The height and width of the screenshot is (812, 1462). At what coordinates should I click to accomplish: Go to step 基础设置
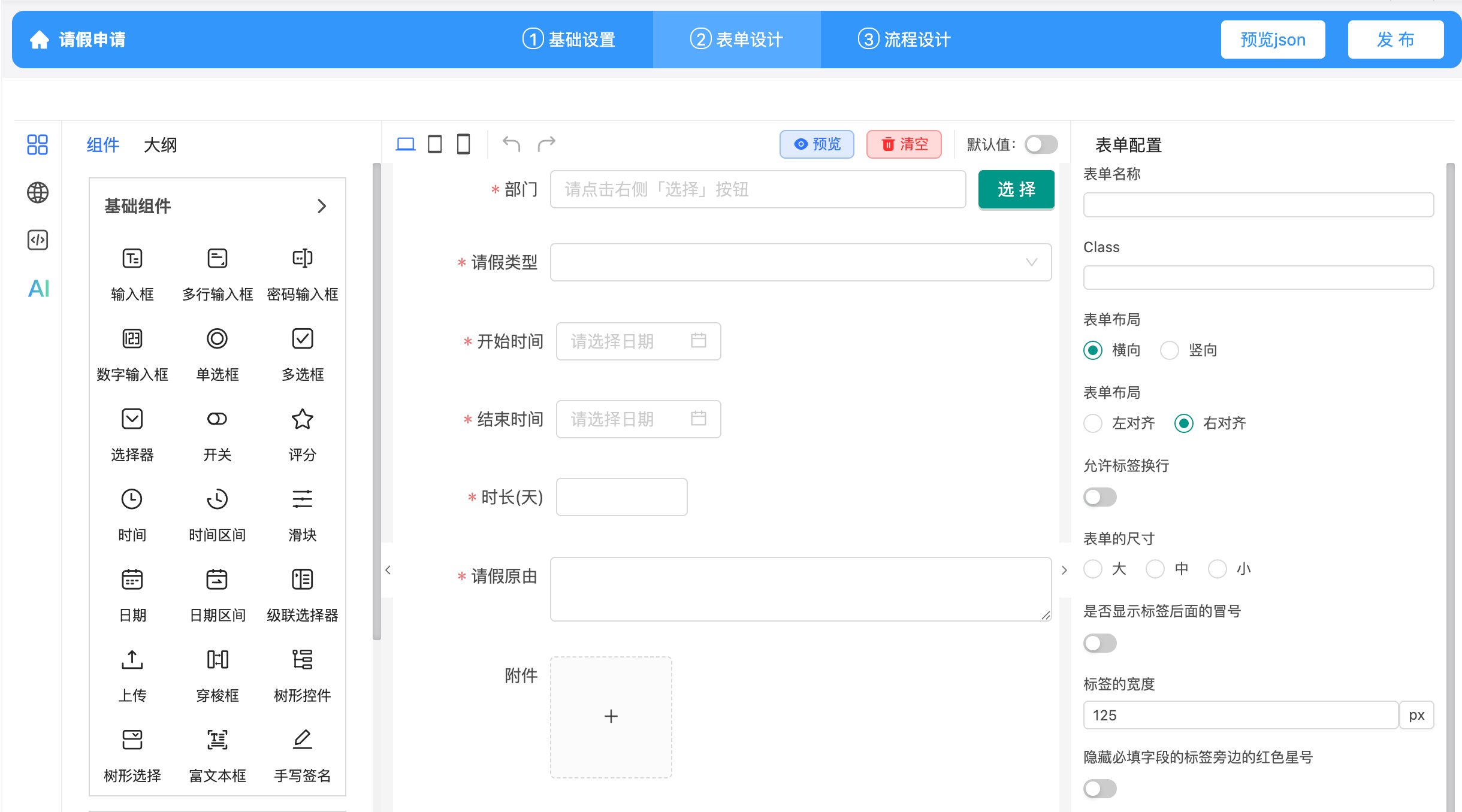pyautogui.click(x=569, y=40)
